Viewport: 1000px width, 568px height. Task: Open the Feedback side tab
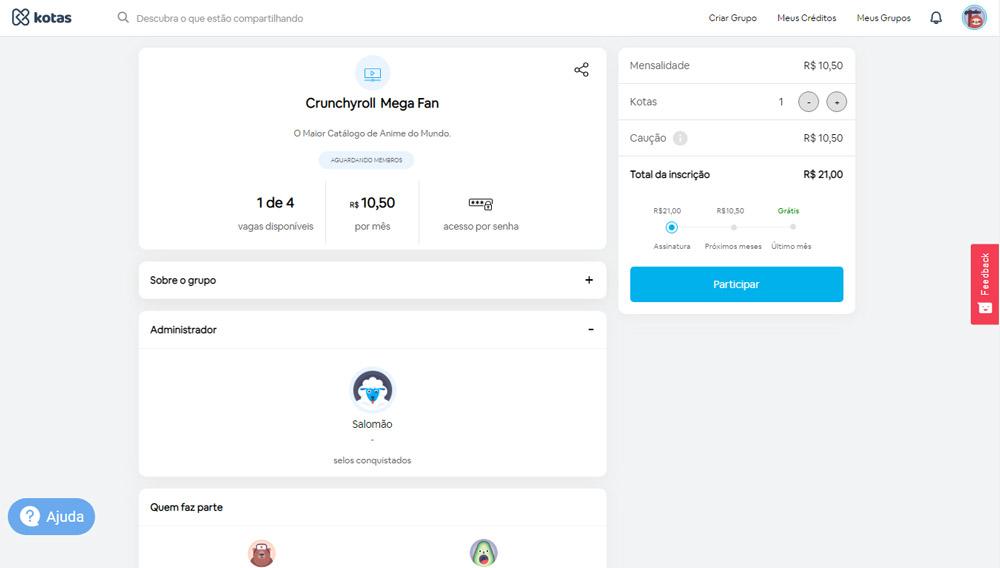985,284
